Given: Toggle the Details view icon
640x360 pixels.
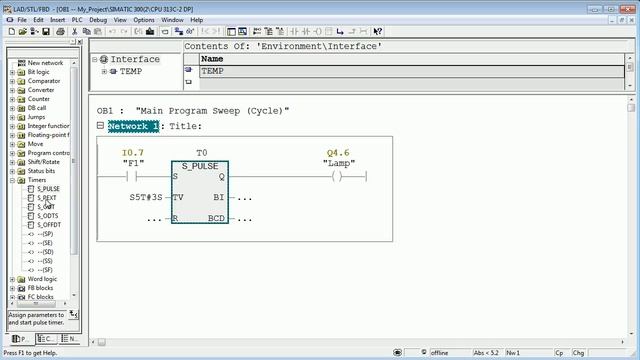Looking at the screenshot, I should 242,31.
